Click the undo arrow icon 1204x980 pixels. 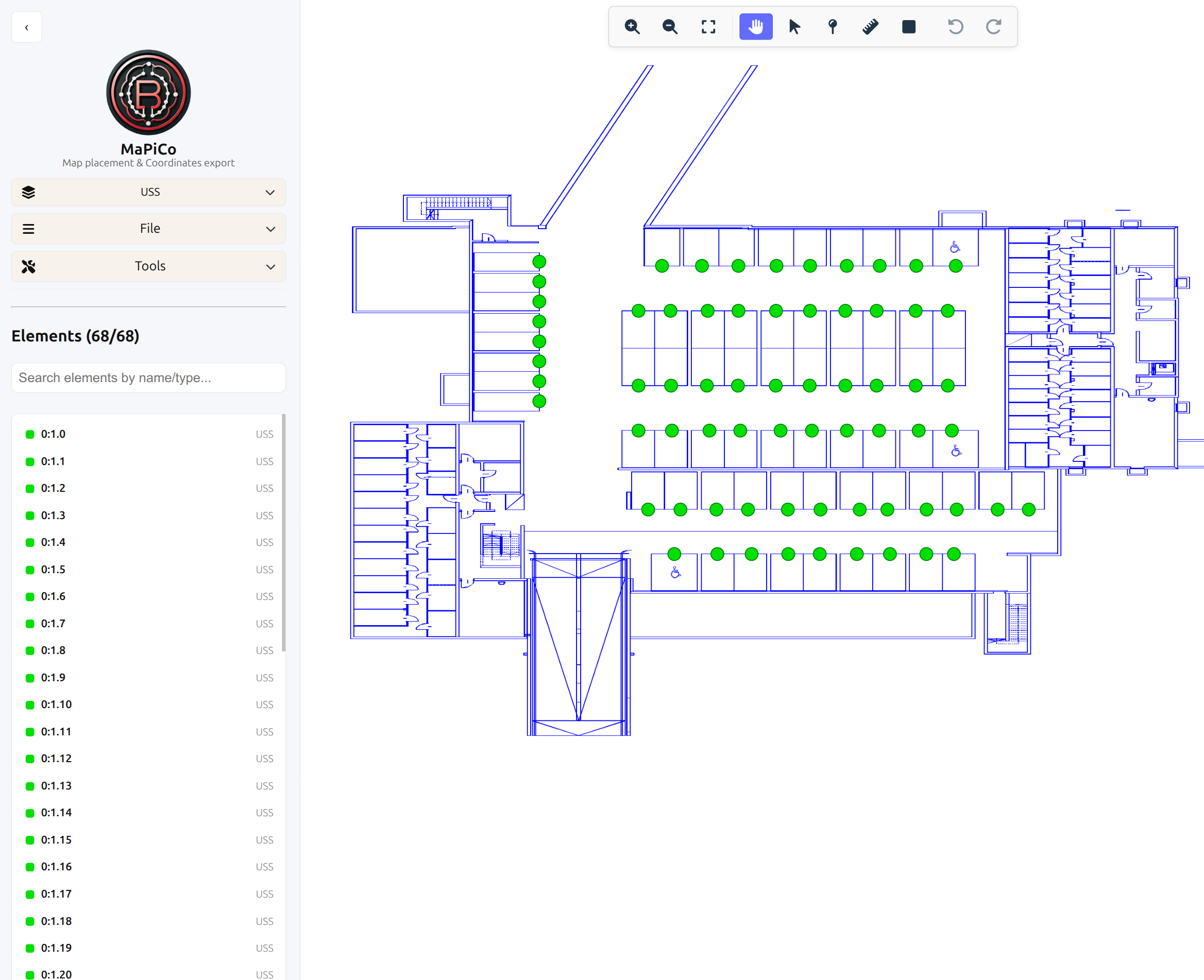coord(956,27)
